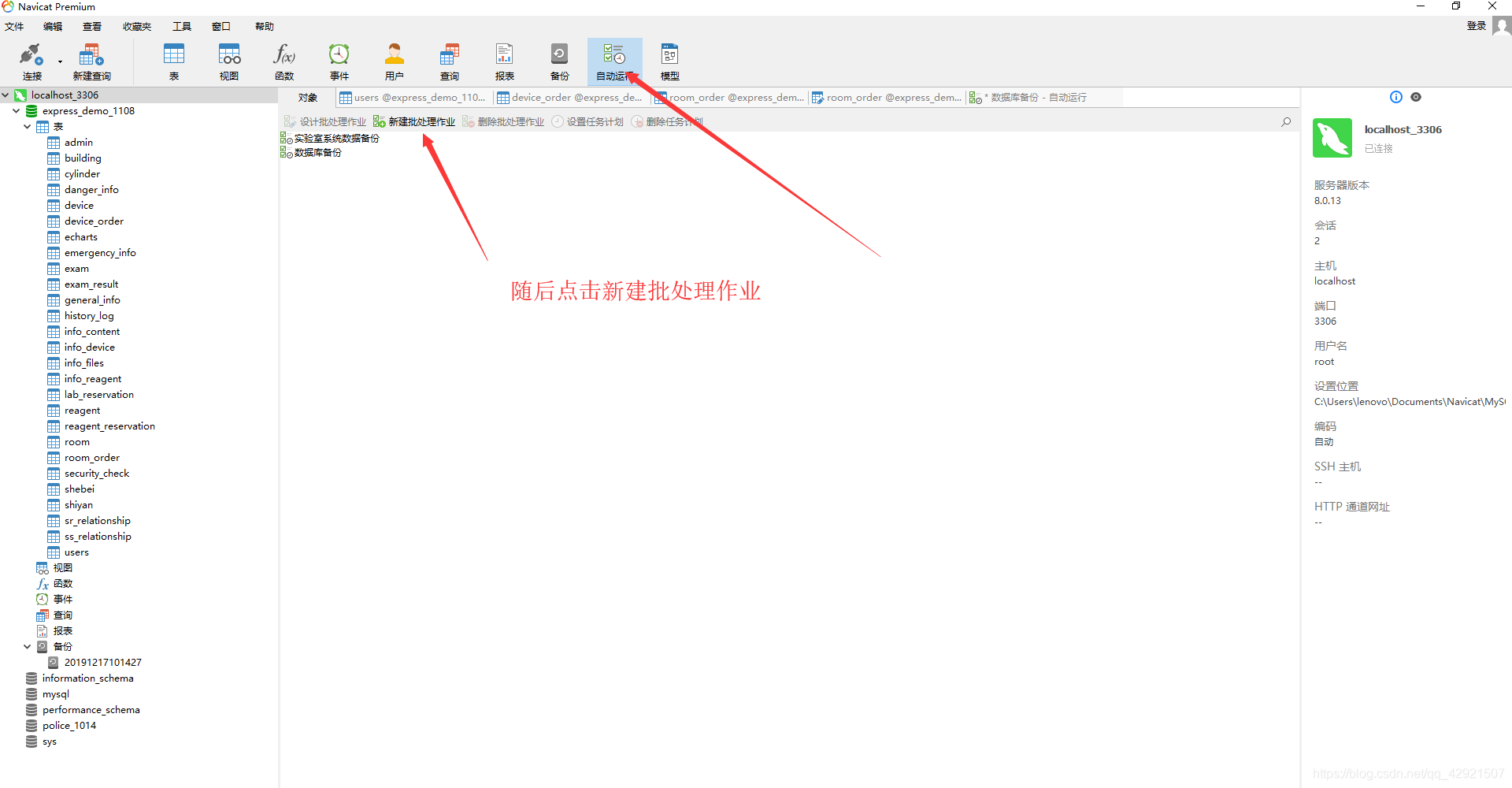The image size is (1512, 788).
Task: Open the connection dropdown arrow beside 连接
Action: [60, 61]
